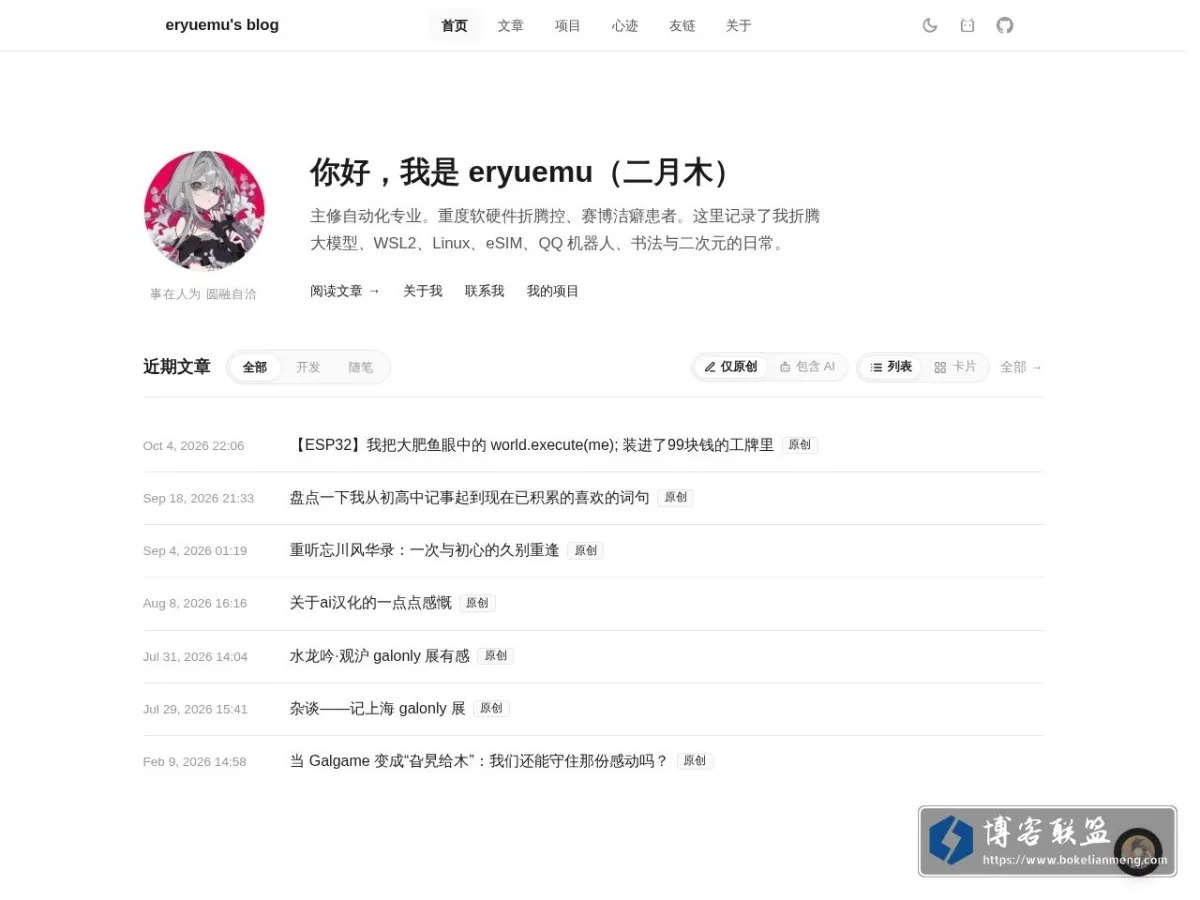Click the heading 你好，我是 eryuemu（二月木）
This screenshot has height=900, width=1200.
[525, 172]
